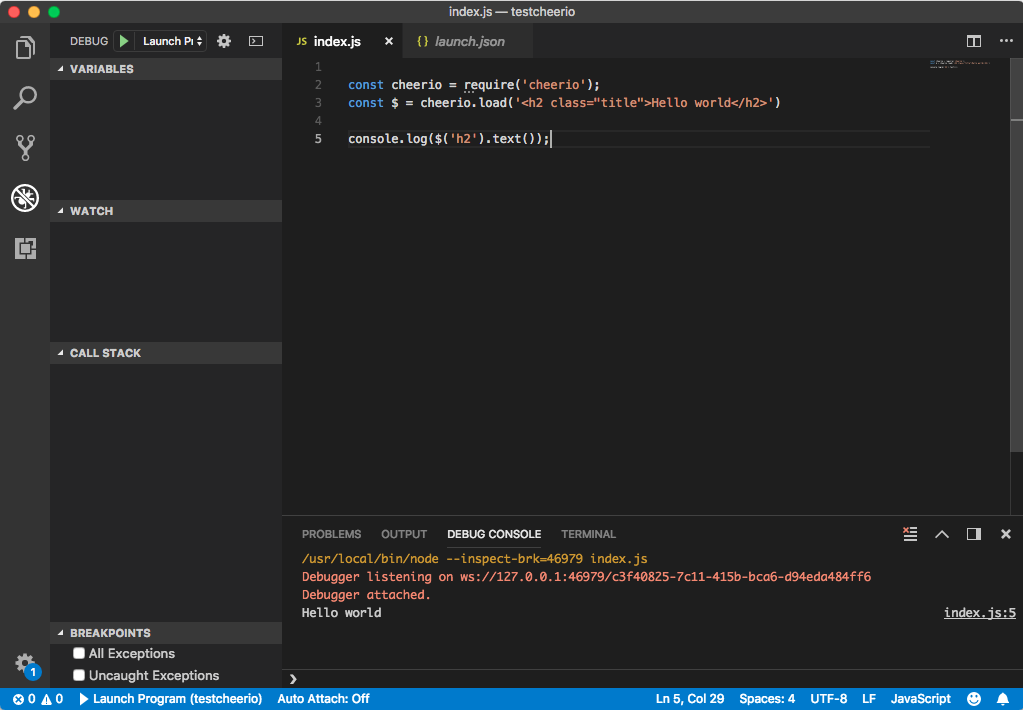Click the 'Hello world' console output line

click(x=341, y=613)
